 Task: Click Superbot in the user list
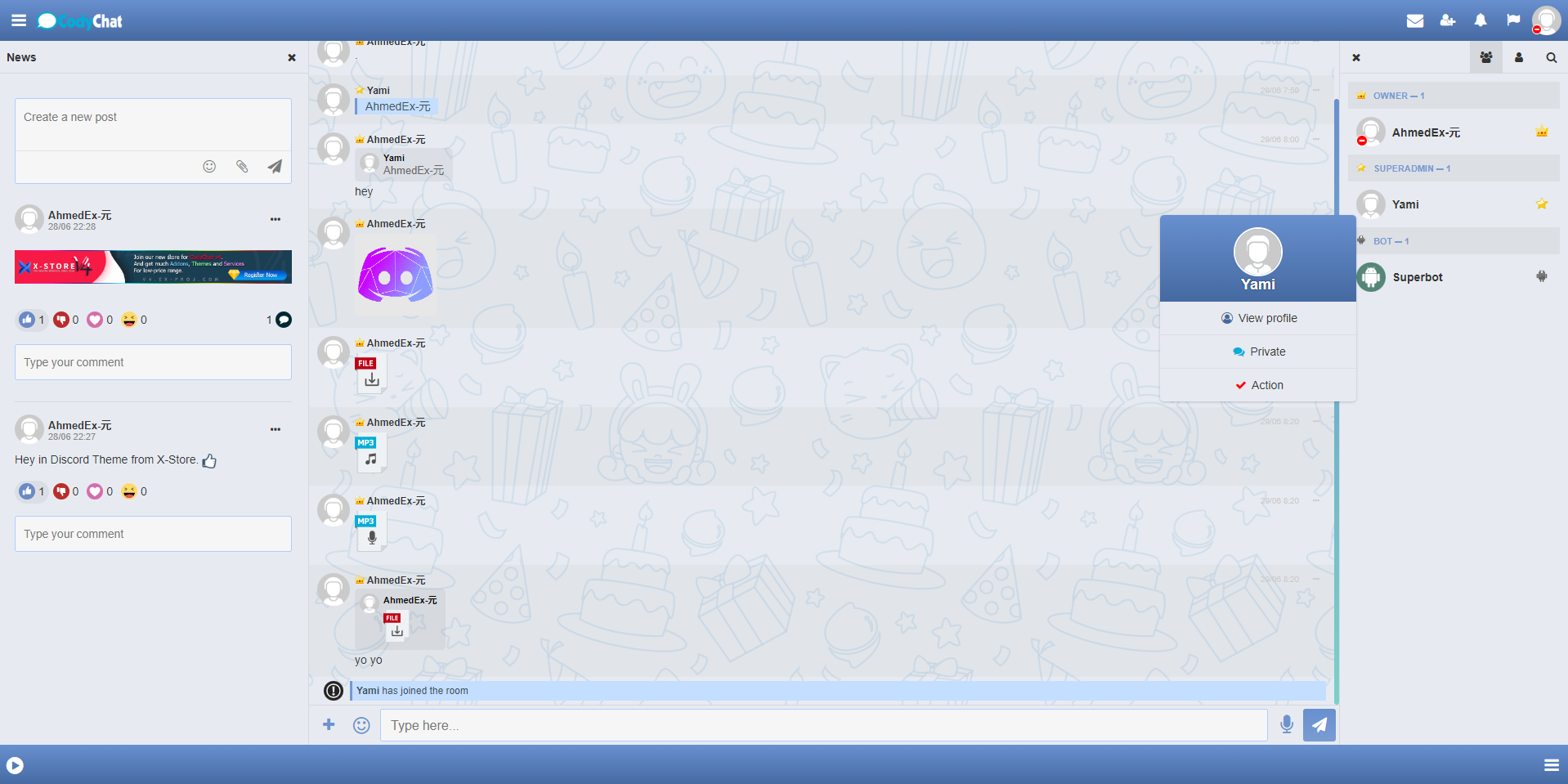tap(1417, 277)
